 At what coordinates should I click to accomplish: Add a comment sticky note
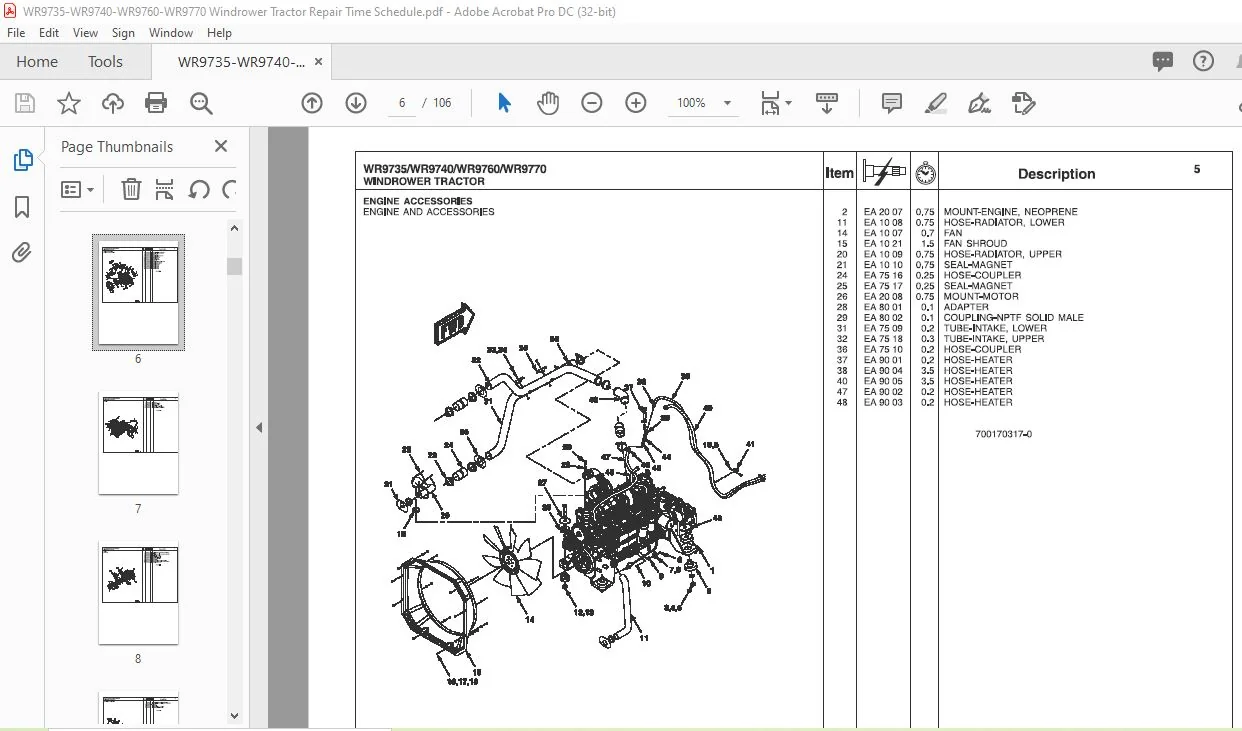coord(891,103)
